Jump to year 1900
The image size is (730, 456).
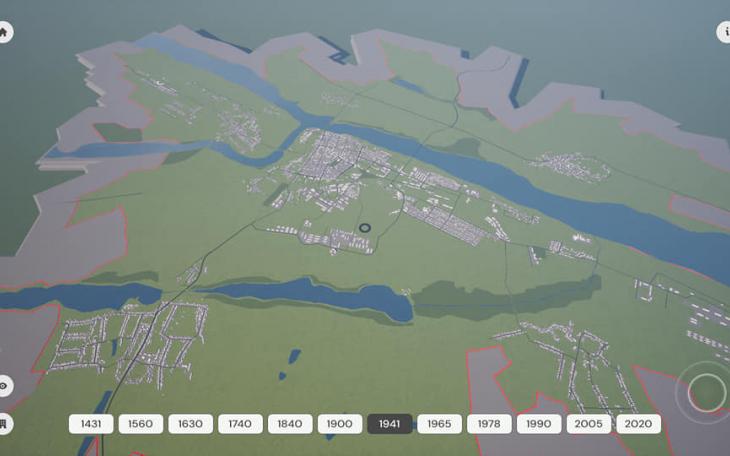click(x=339, y=424)
